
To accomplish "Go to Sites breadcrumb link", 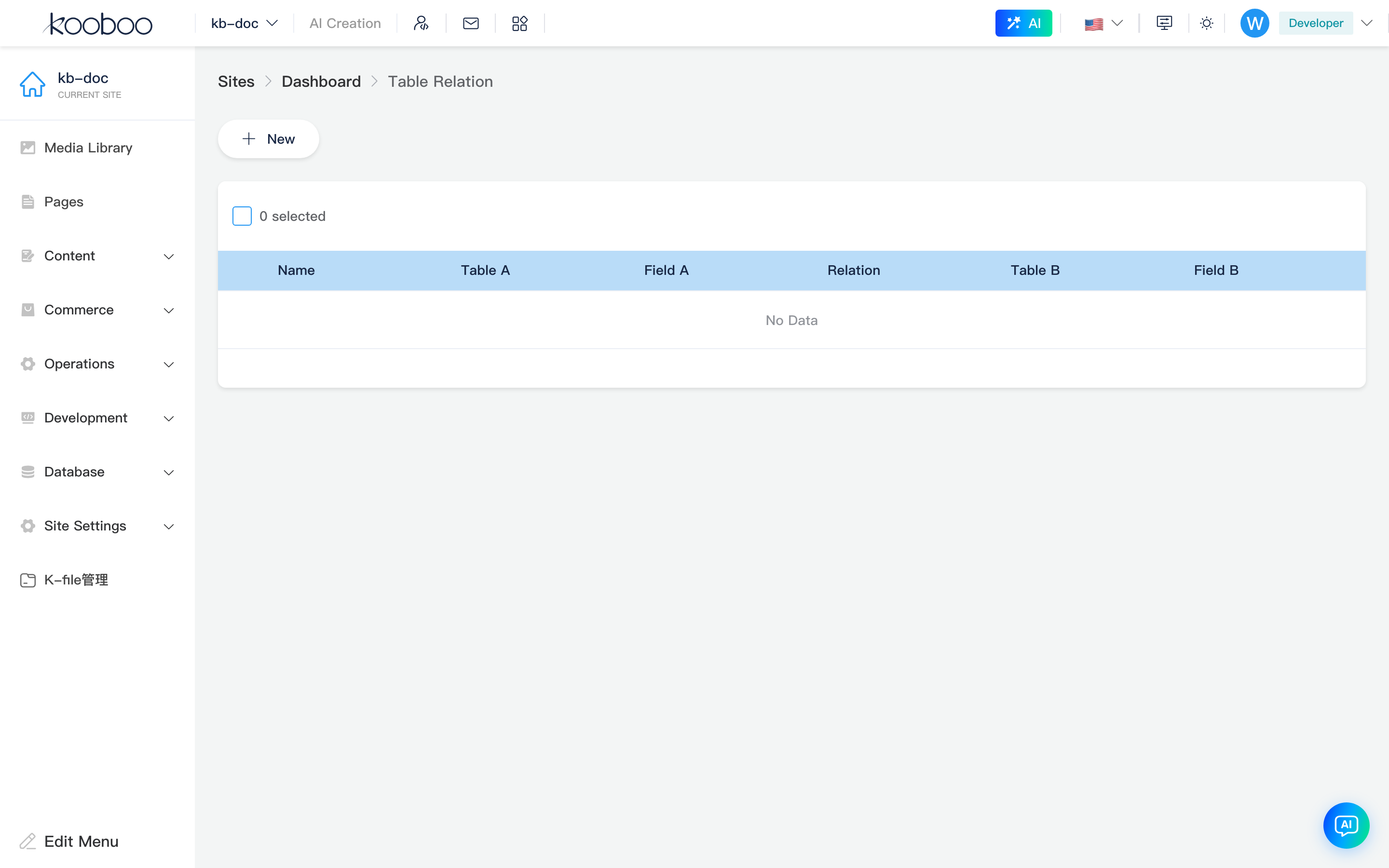I will (x=236, y=81).
